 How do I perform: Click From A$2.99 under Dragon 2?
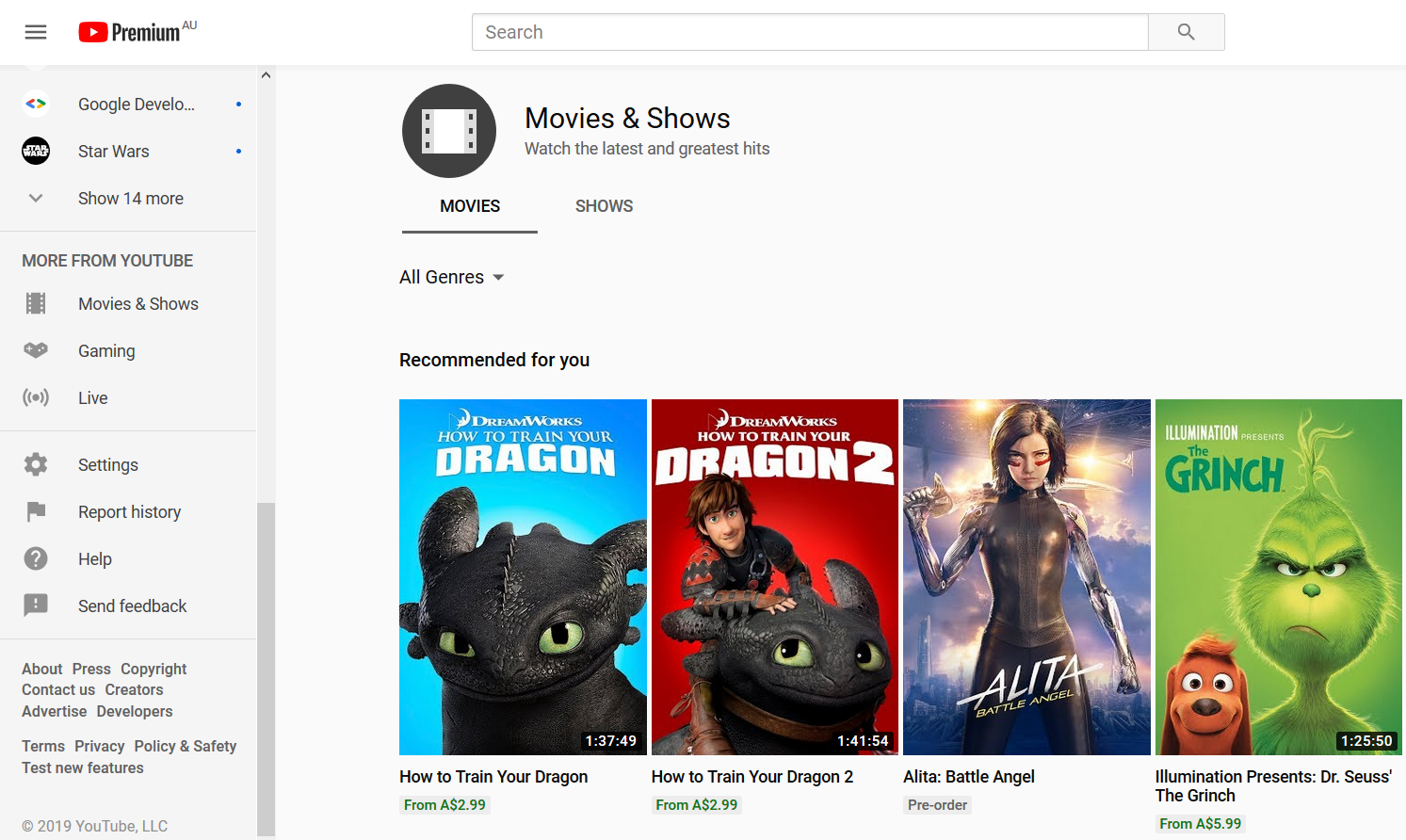[697, 804]
